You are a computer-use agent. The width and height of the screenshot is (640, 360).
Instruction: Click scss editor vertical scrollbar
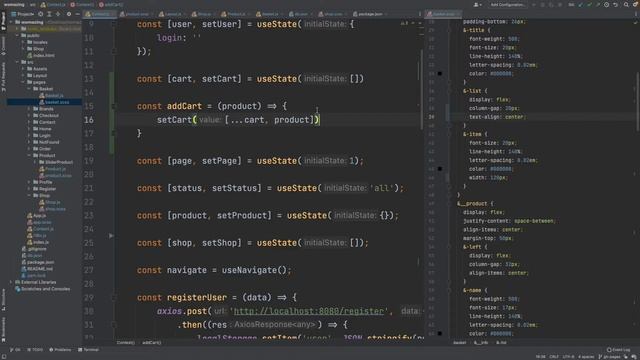coord(638,102)
